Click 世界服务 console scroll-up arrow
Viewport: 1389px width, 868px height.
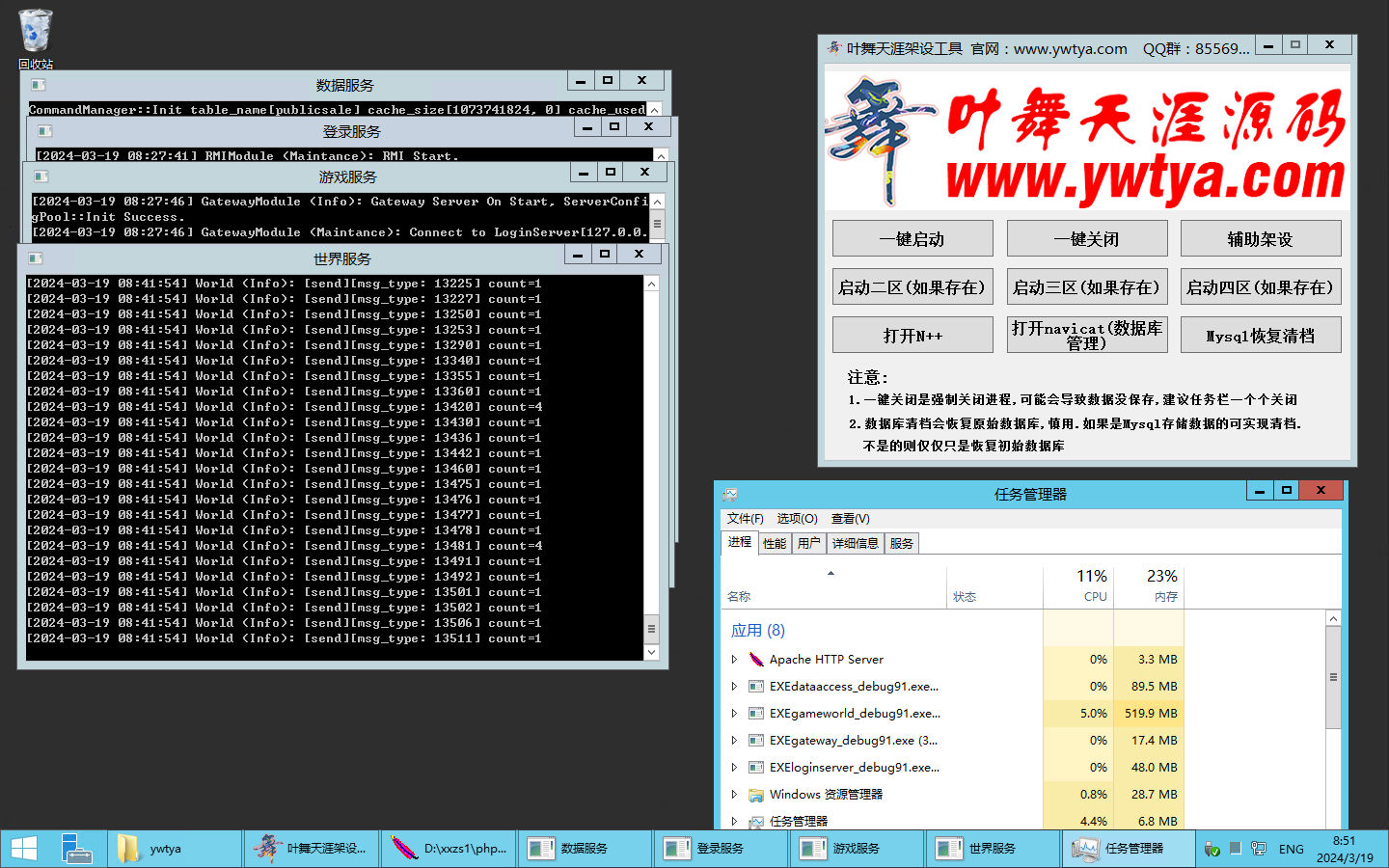click(651, 284)
